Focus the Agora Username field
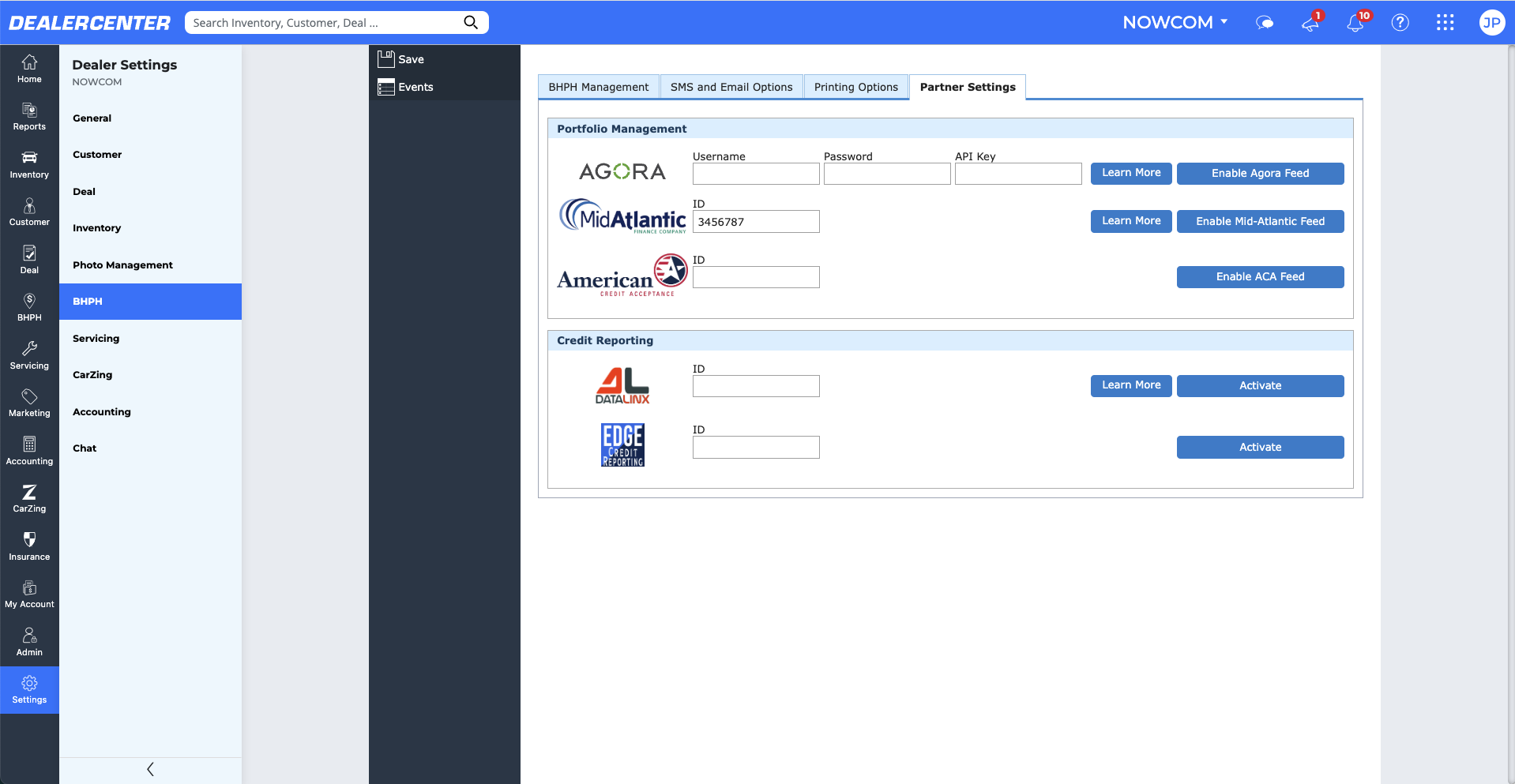Screen dimensions: 1515x784 [x=756, y=174]
